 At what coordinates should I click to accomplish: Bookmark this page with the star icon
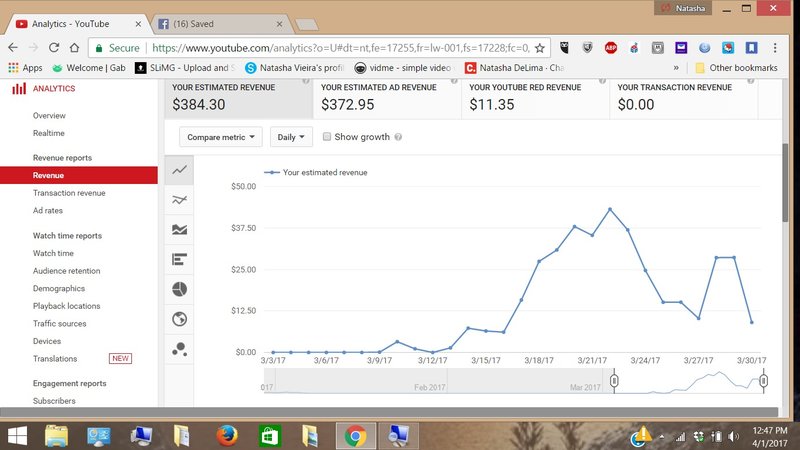tap(540, 47)
